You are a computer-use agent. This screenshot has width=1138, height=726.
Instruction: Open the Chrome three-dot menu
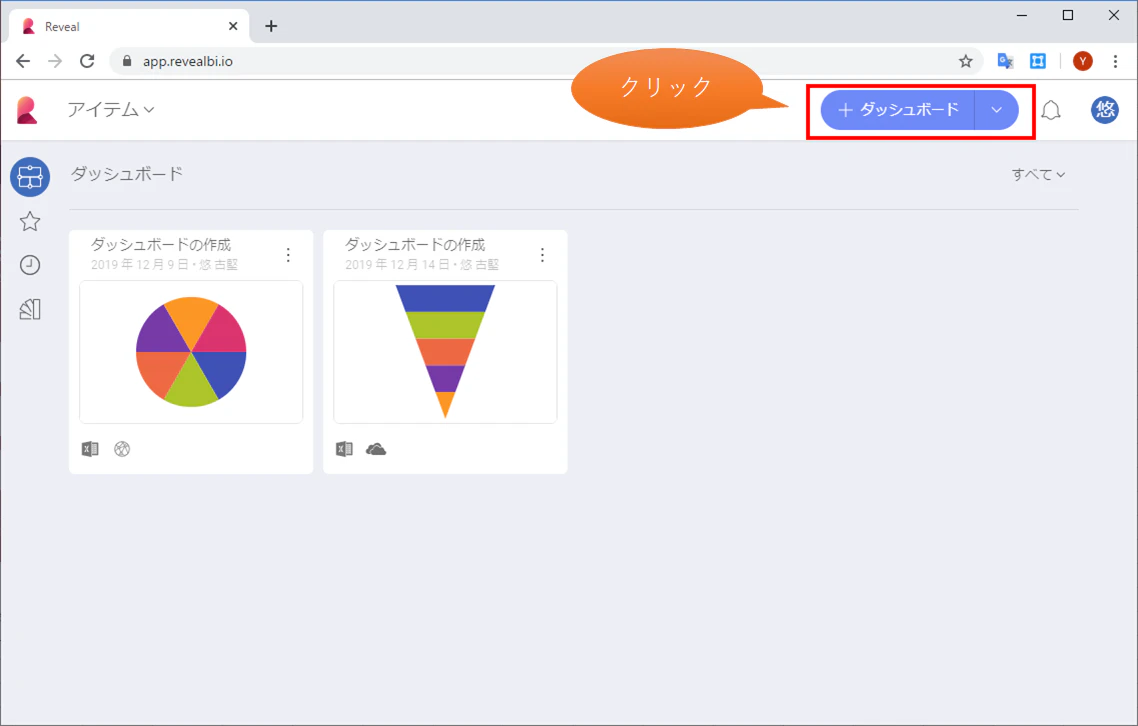pyautogui.click(x=1116, y=61)
